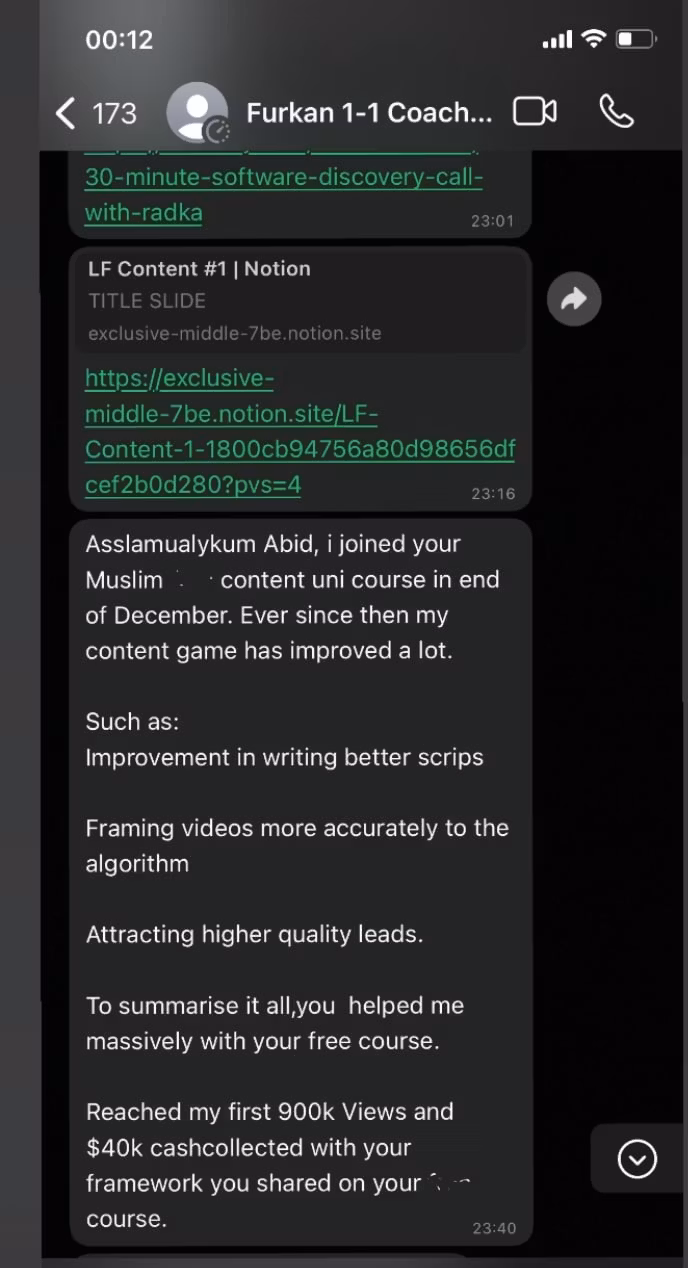
Task: Tap the cellular signal bars icon
Action: 557,40
